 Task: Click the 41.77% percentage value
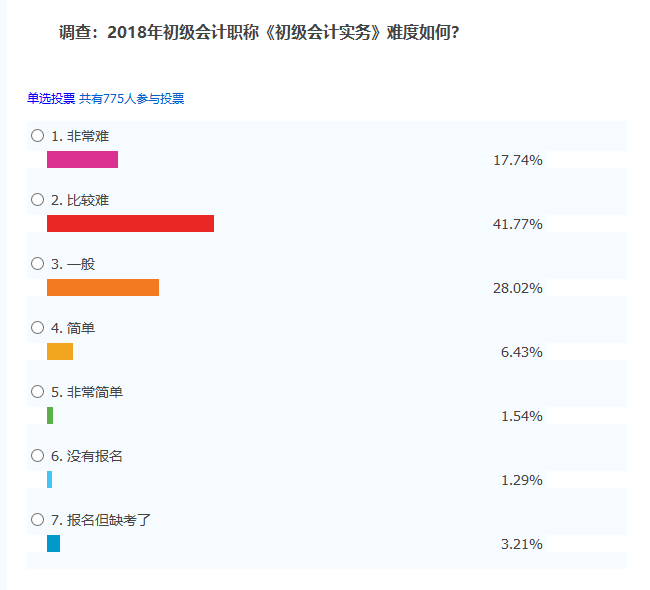click(518, 224)
